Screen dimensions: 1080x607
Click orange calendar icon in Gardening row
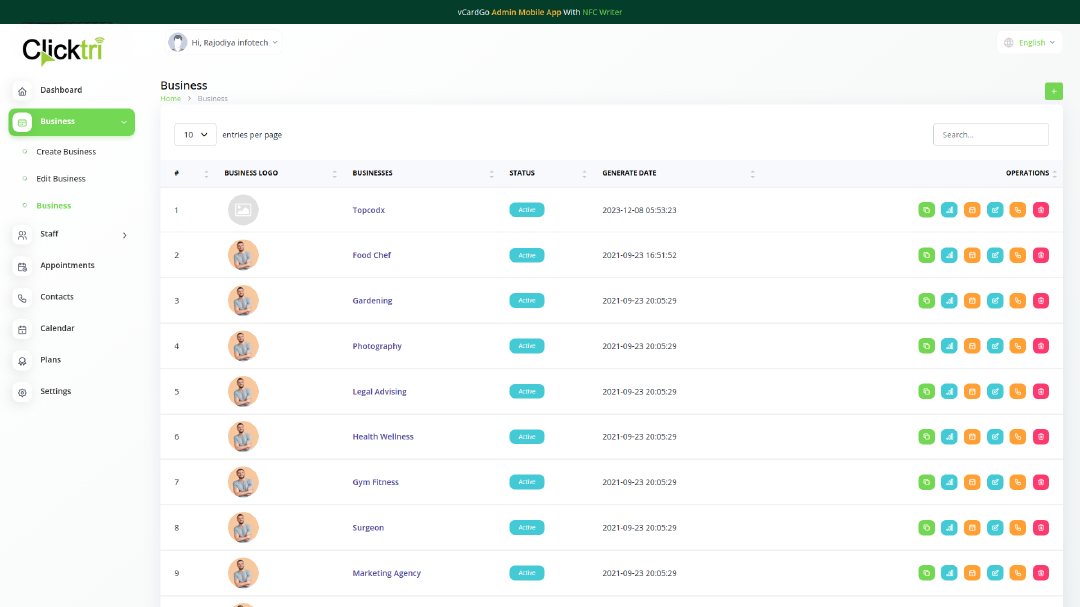click(x=972, y=301)
